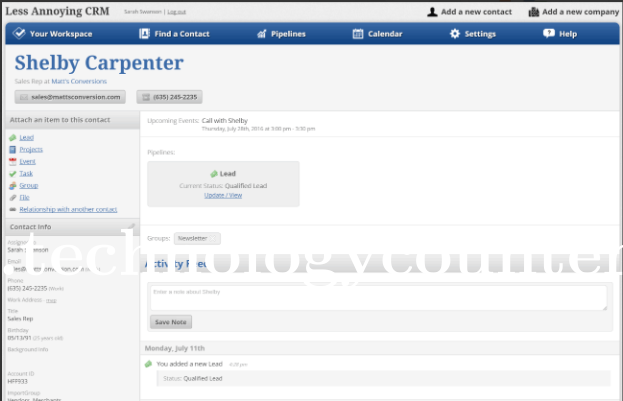Attach Projects to this contact
The width and height of the screenshot is (623, 401).
(31, 149)
